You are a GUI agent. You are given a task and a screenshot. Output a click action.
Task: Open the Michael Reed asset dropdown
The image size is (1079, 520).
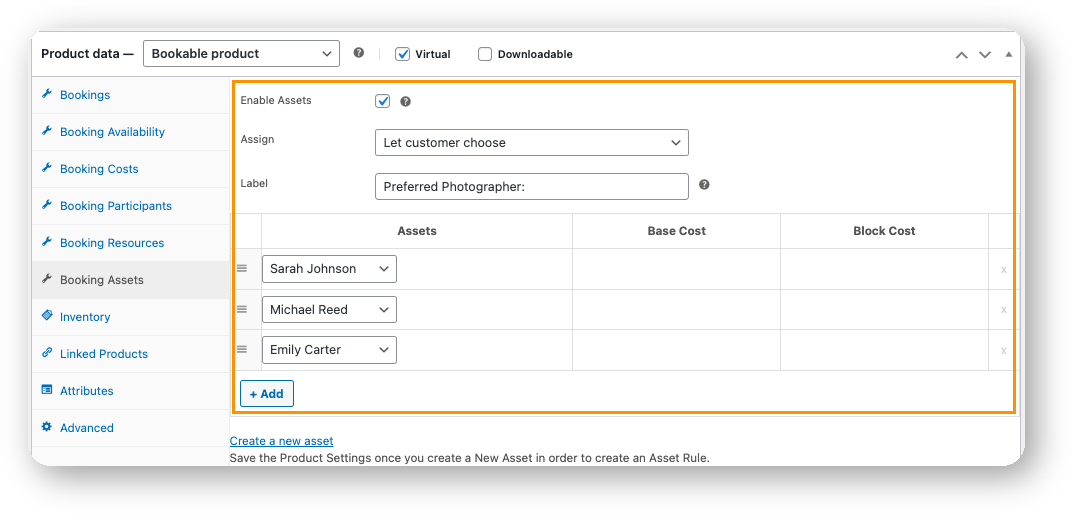[x=329, y=310]
